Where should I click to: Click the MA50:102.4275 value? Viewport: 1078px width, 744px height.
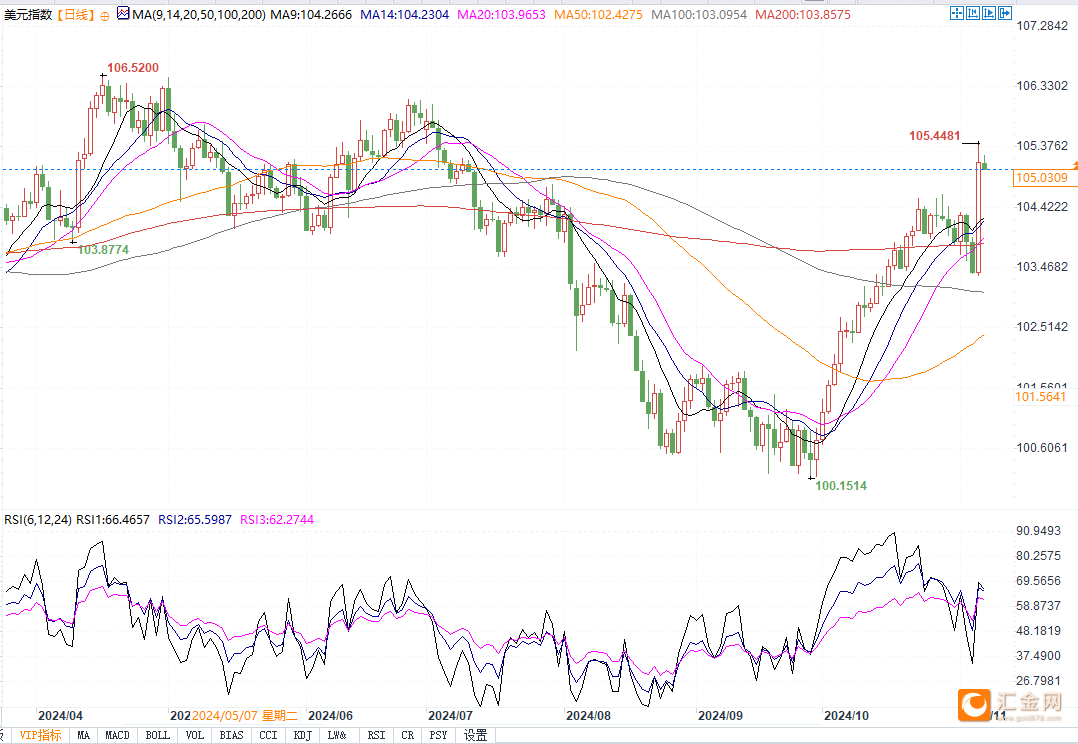[x=598, y=14]
